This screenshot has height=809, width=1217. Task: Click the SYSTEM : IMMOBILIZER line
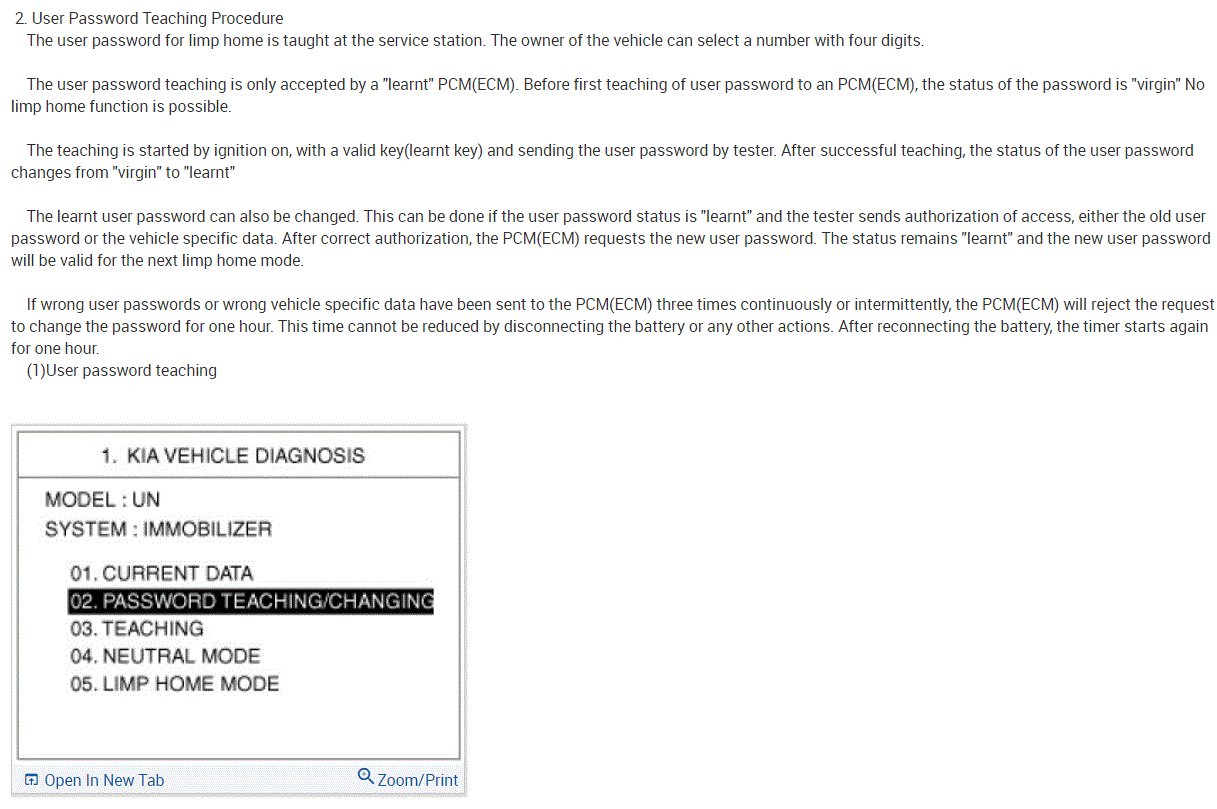(x=158, y=529)
